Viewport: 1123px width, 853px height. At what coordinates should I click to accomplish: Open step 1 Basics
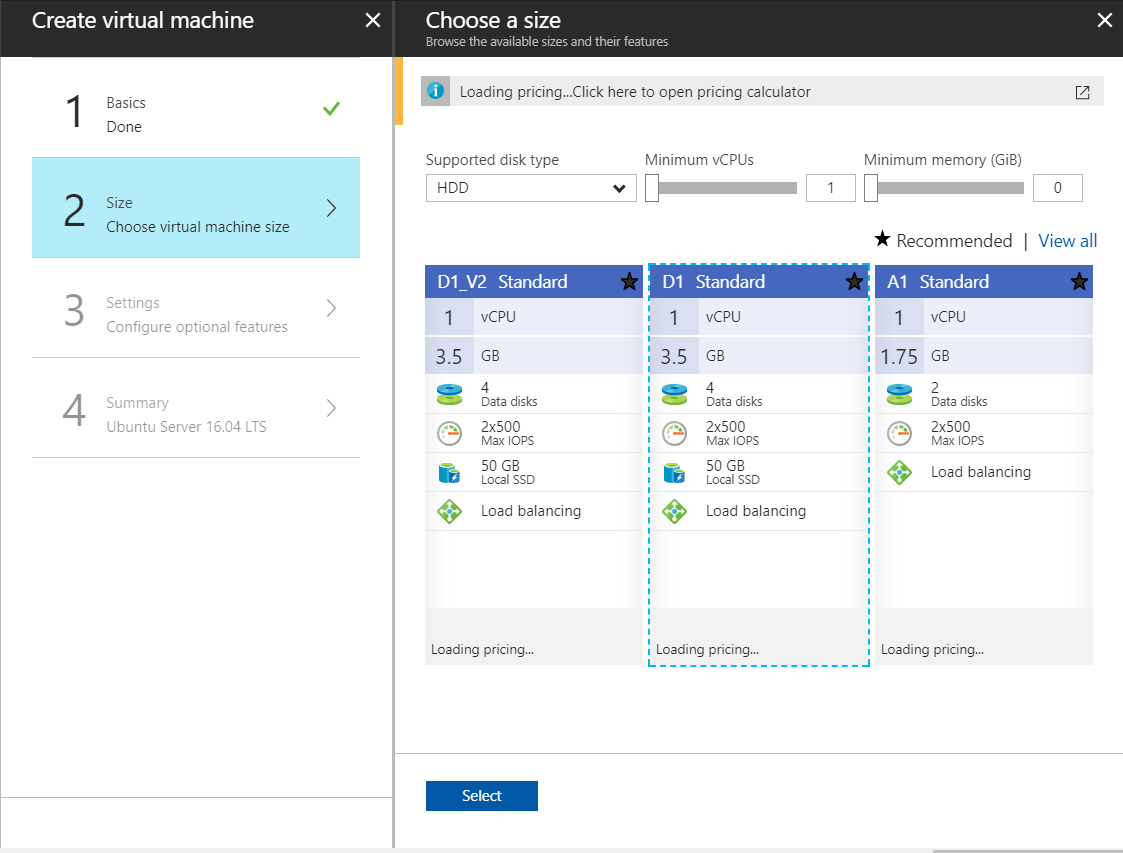point(196,108)
